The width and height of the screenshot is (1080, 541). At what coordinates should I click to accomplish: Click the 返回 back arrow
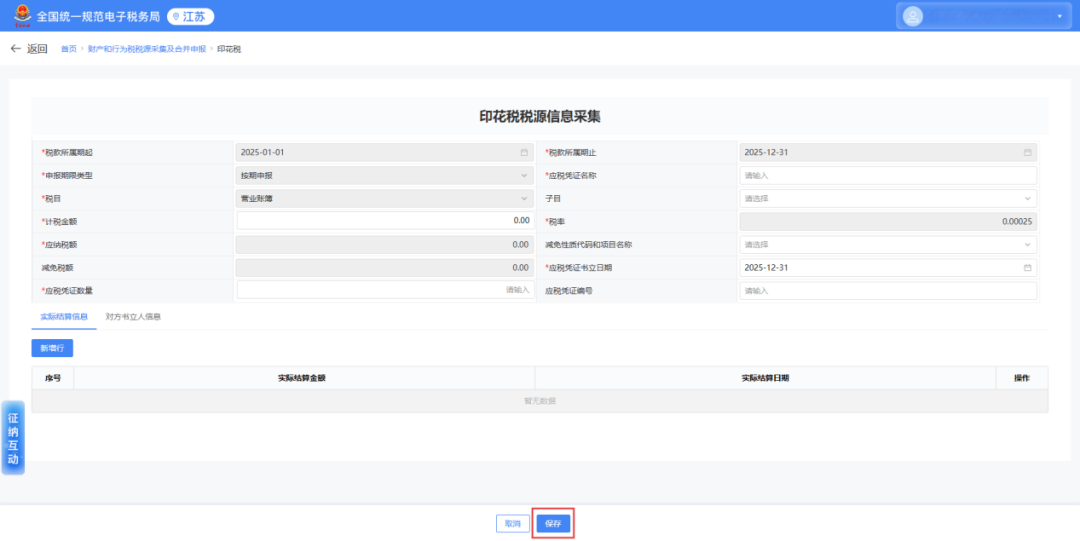pyautogui.click(x=16, y=49)
